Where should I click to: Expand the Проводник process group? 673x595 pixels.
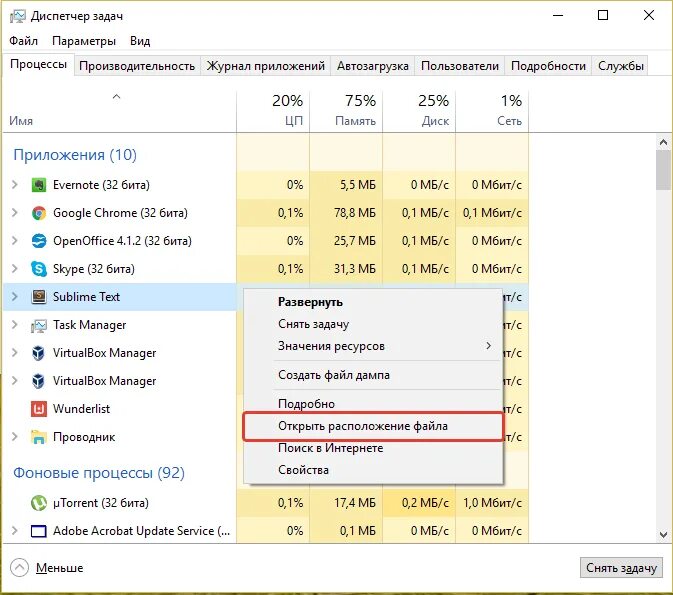pyautogui.click(x=15, y=437)
